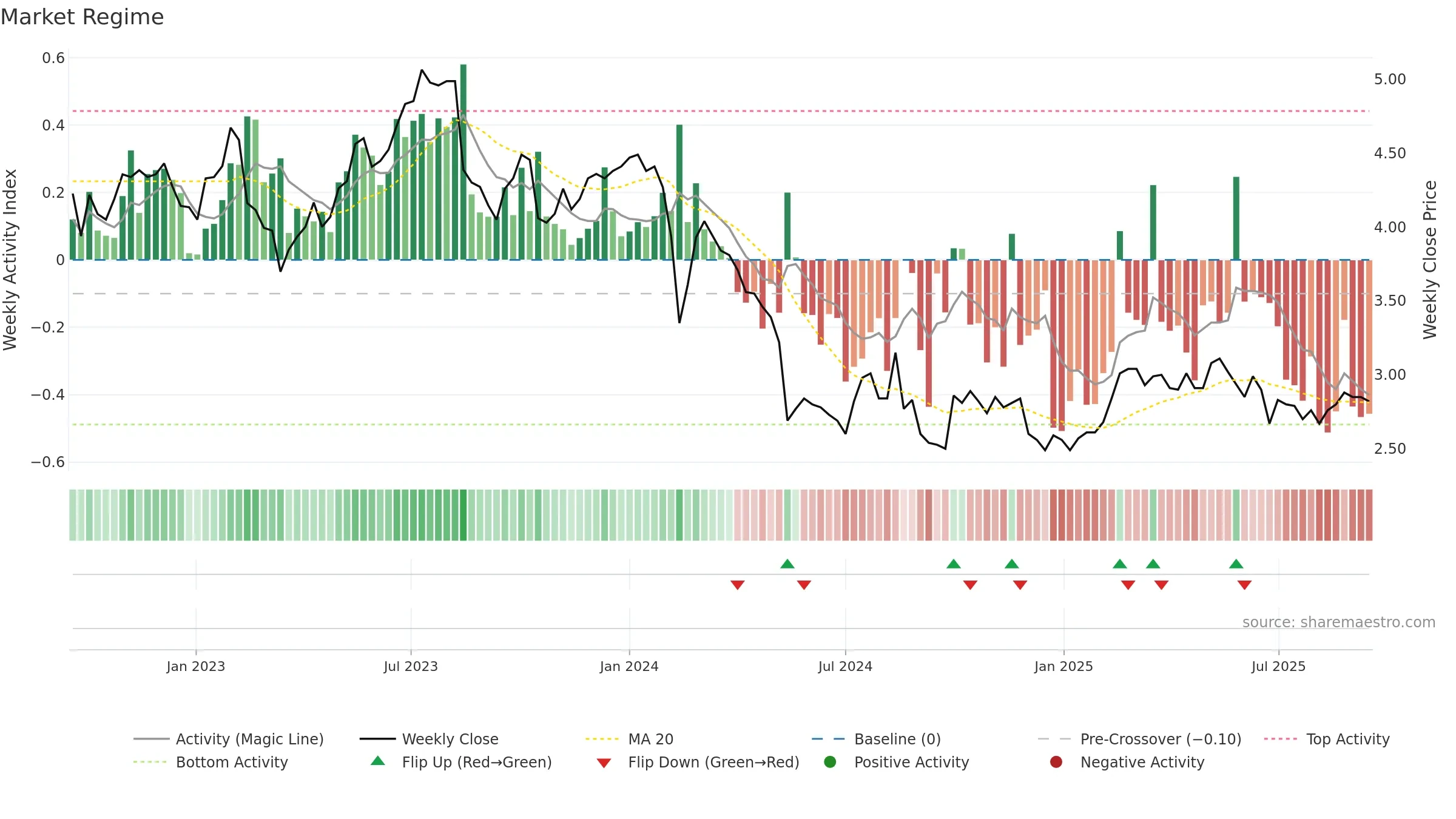1456x819 pixels.
Task: Toggle the Bottom Activity legend entry
Action: point(211,762)
